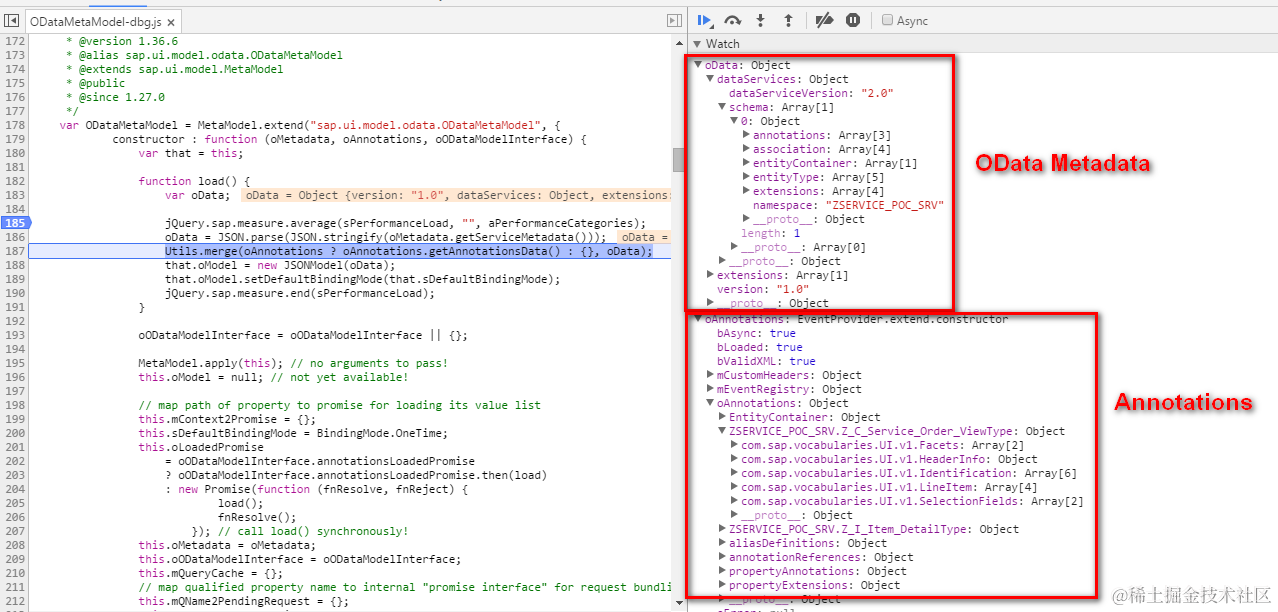1278x612 pixels.
Task: Select bValidXML: true row
Action: (x=766, y=361)
